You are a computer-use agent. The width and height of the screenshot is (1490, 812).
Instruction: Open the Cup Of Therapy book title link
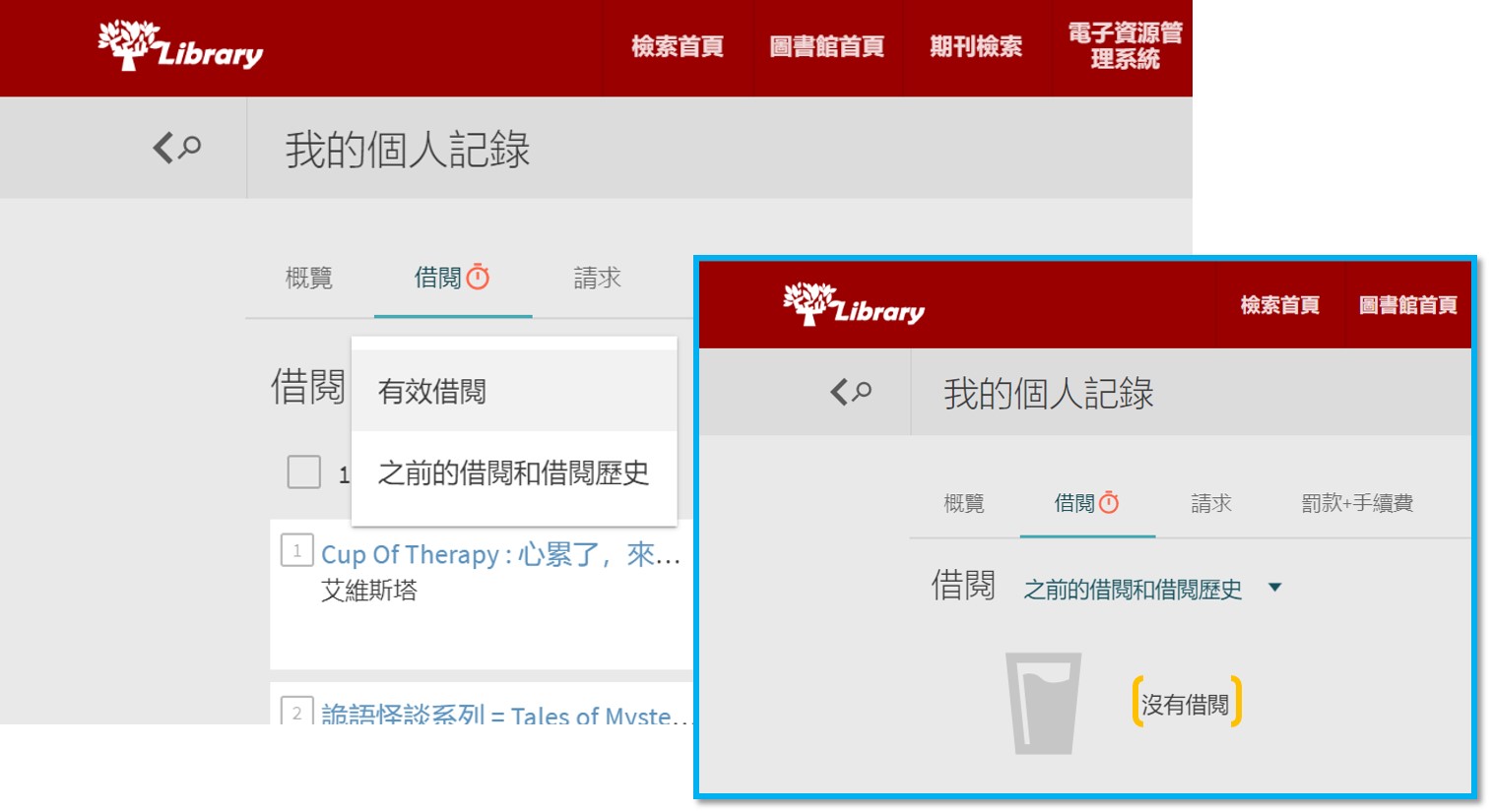point(500,555)
